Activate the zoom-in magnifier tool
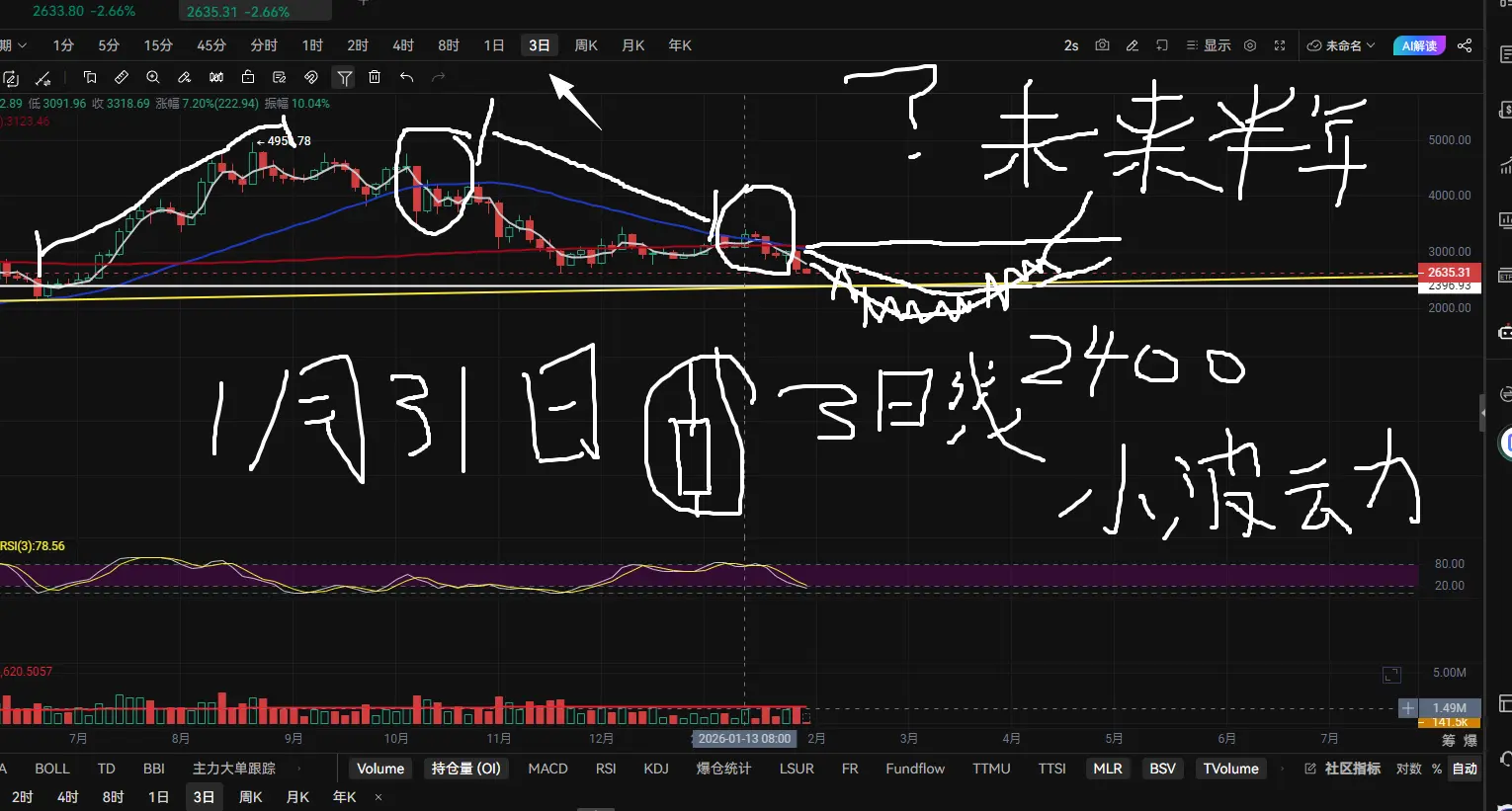 click(153, 77)
